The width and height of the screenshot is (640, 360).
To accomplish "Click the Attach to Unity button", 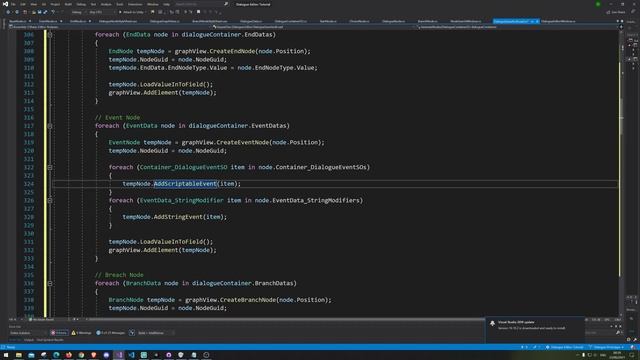I will click(x=132, y=12).
